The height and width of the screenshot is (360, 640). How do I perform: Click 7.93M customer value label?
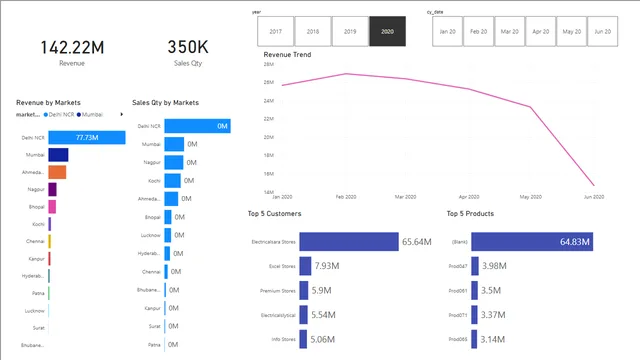[327, 266]
